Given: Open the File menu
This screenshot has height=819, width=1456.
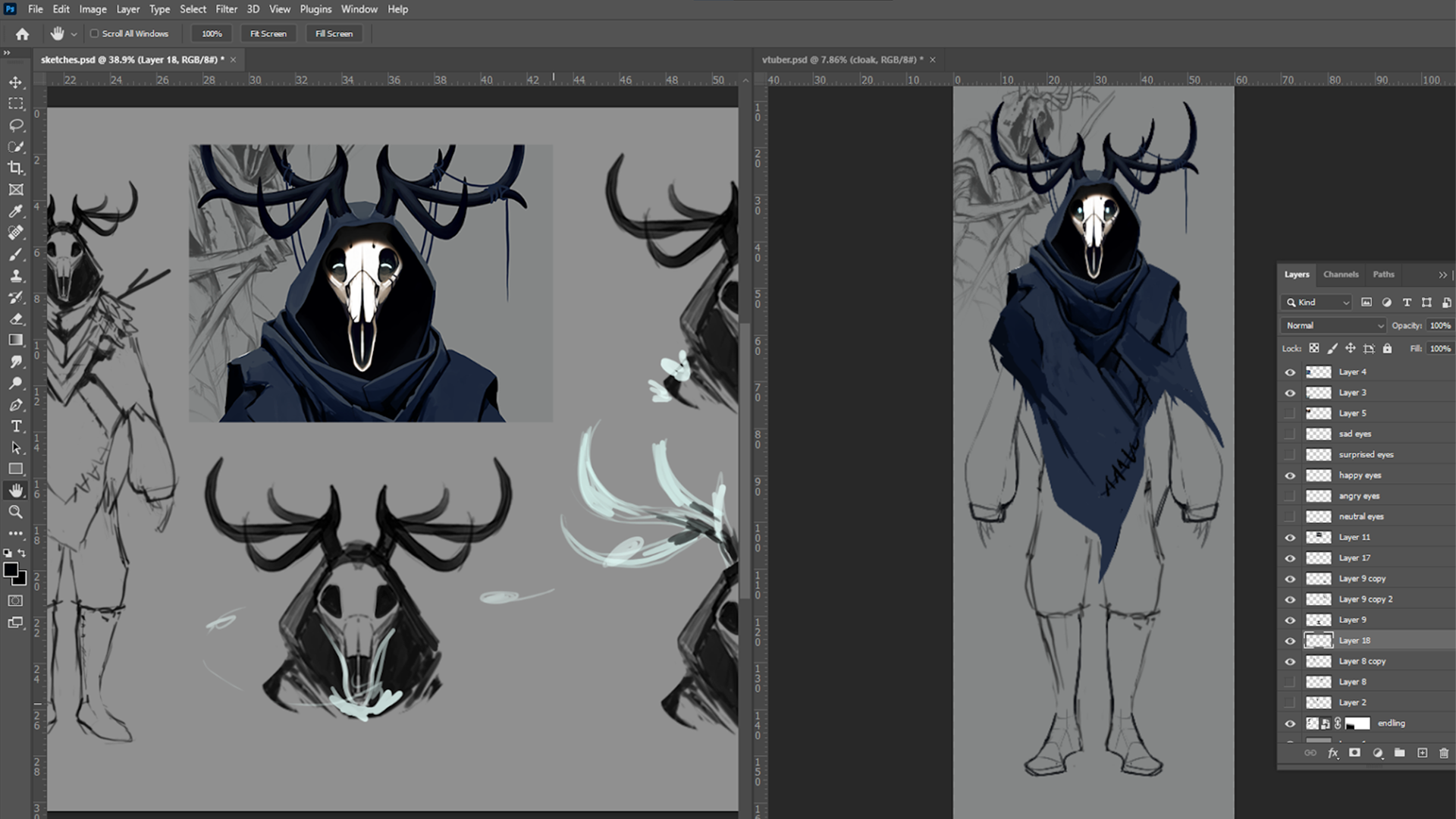Looking at the screenshot, I should pyautogui.click(x=36, y=9).
